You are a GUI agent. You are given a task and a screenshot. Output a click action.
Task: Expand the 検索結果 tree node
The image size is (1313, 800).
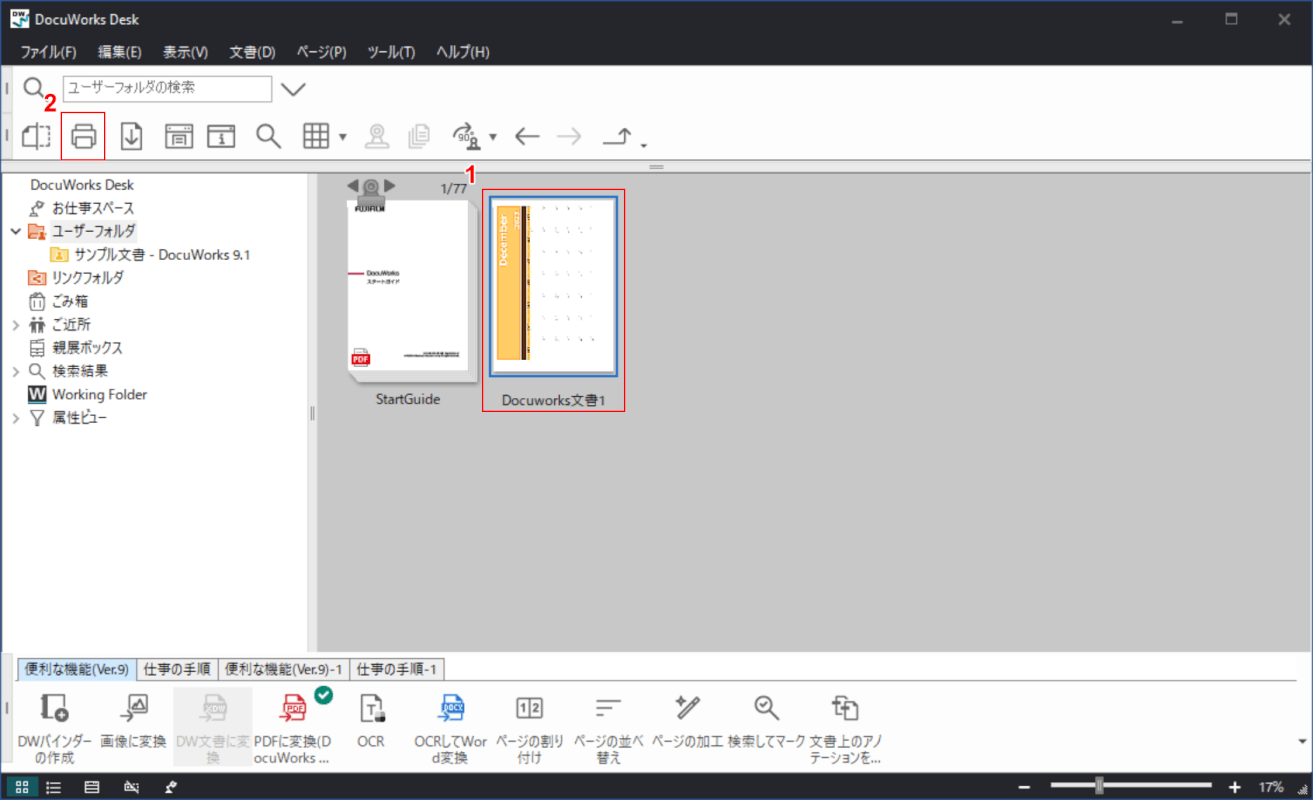click(x=15, y=371)
